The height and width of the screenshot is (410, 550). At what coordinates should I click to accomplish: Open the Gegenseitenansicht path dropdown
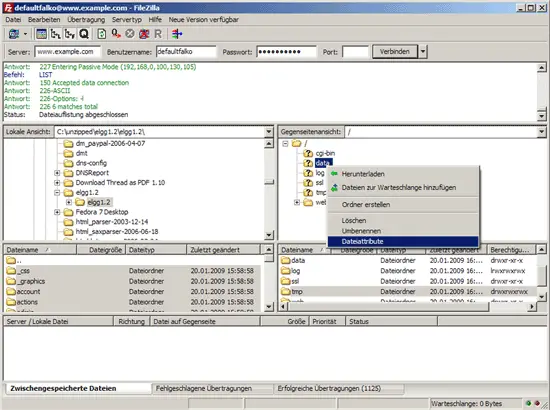click(x=542, y=132)
